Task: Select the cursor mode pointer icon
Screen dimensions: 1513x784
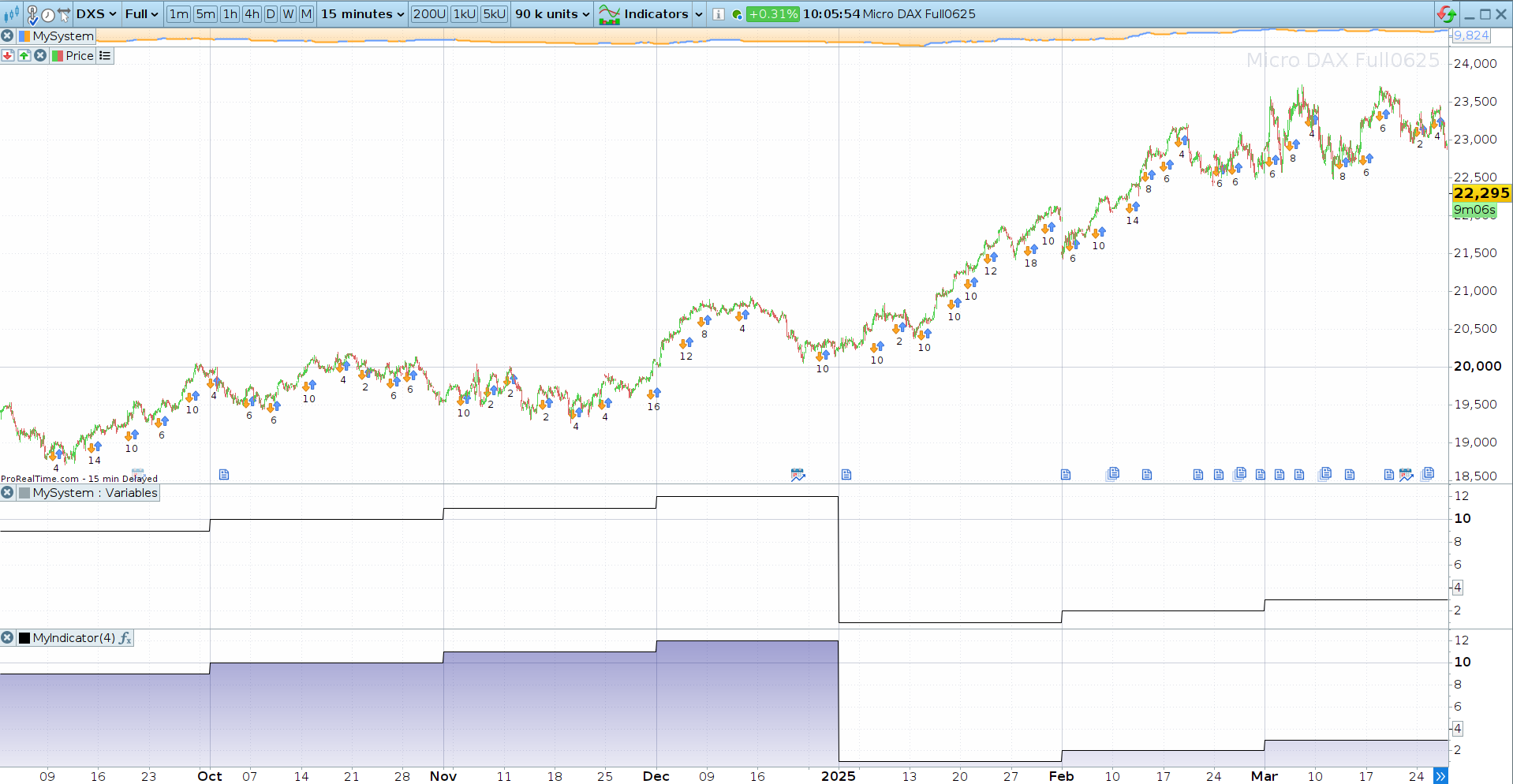Action: (64, 15)
